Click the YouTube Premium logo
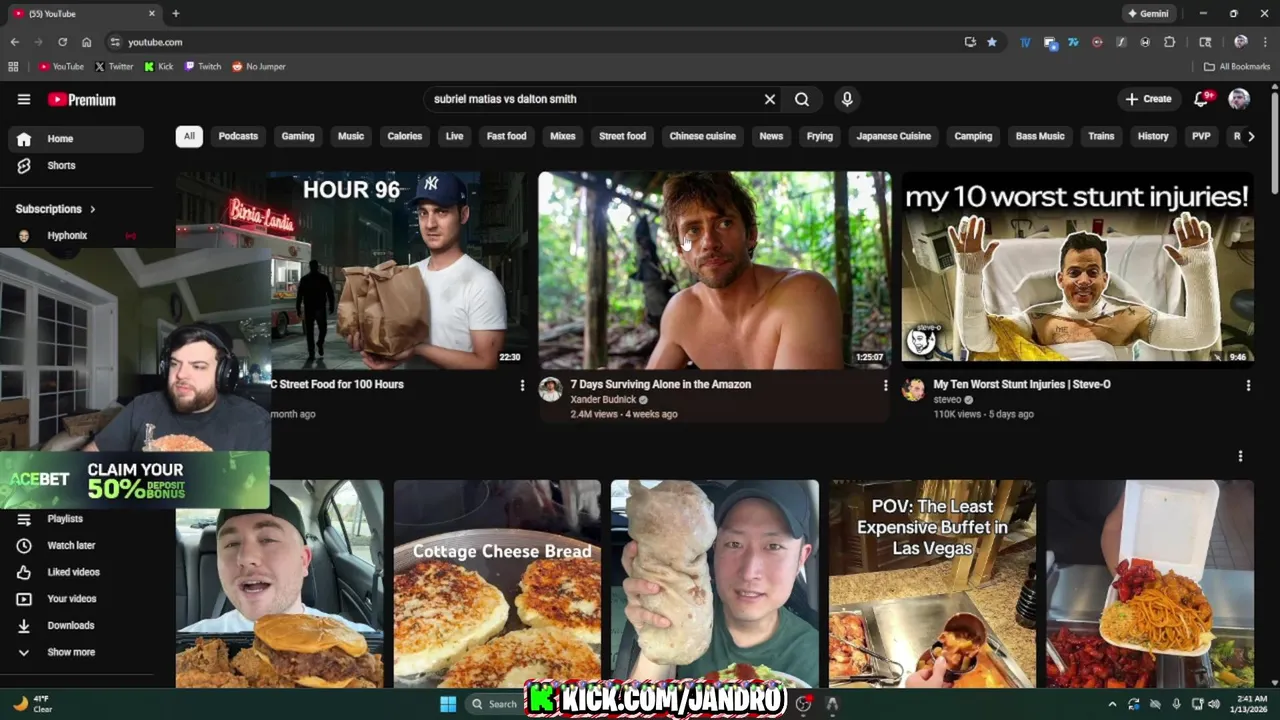The width and height of the screenshot is (1280, 720). [x=82, y=99]
